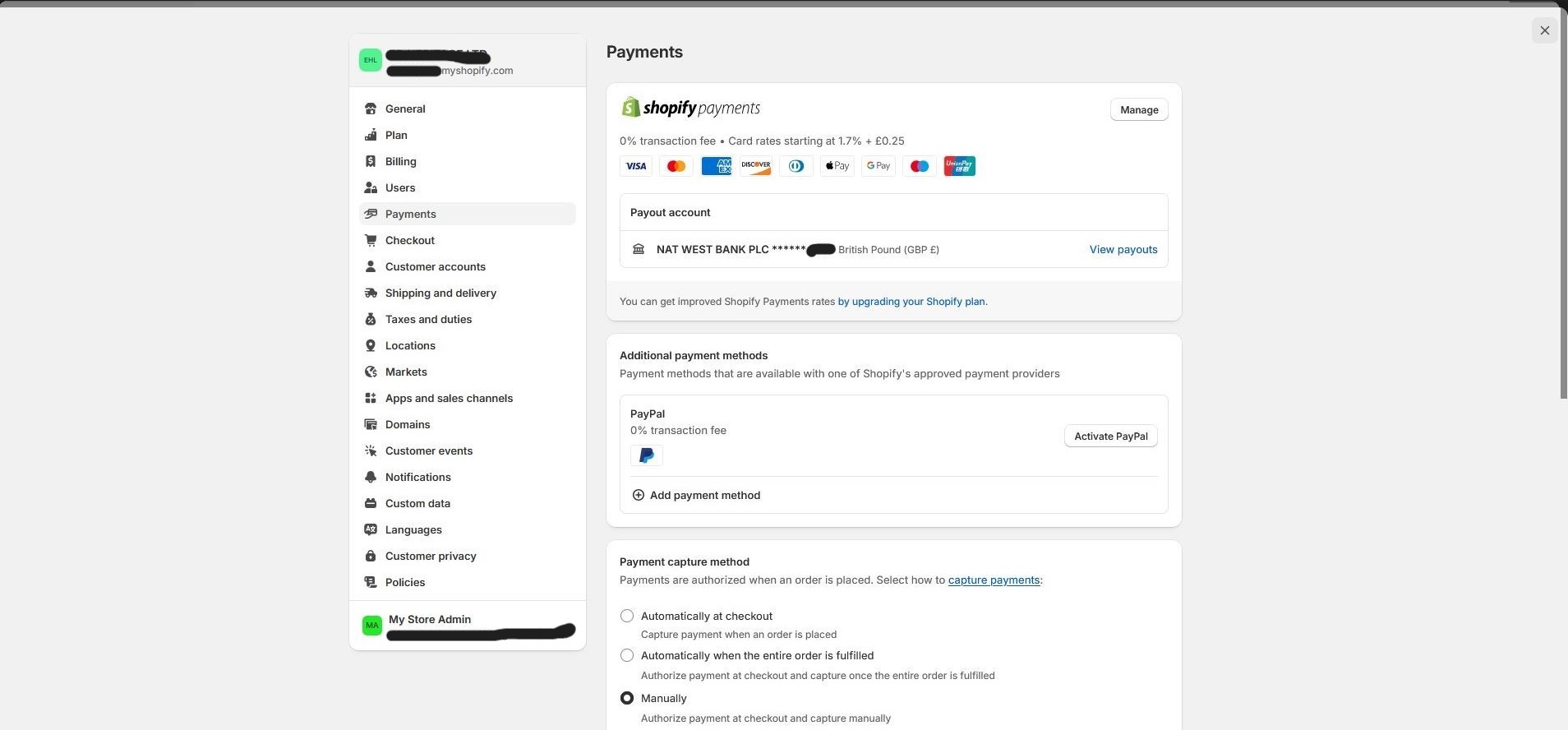The height and width of the screenshot is (730, 1568).
Task: Click the Payments hand icon in sidebar
Action: click(x=371, y=214)
